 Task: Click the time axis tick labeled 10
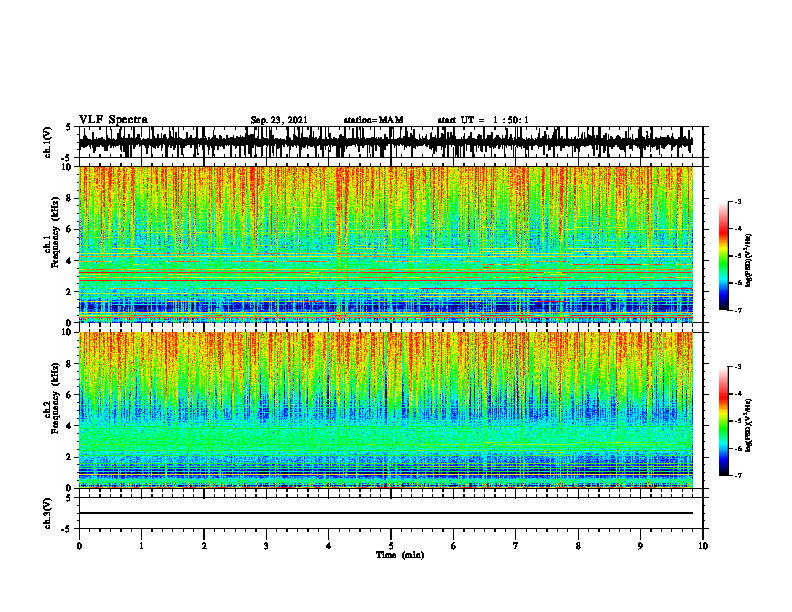tap(703, 546)
